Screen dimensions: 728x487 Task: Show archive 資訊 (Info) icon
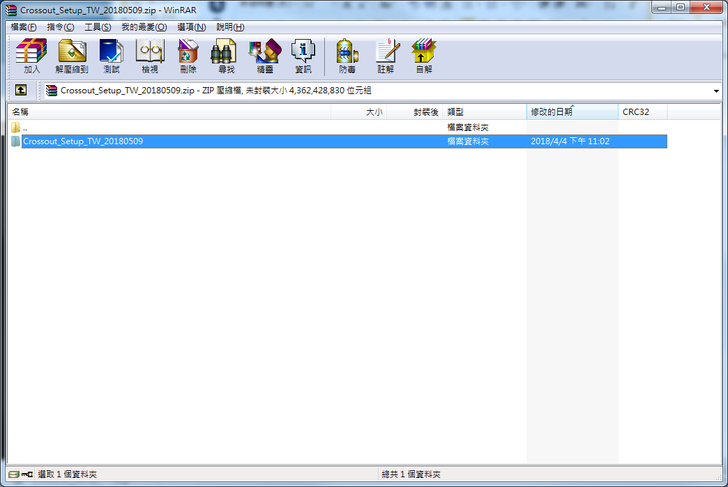[x=303, y=56]
